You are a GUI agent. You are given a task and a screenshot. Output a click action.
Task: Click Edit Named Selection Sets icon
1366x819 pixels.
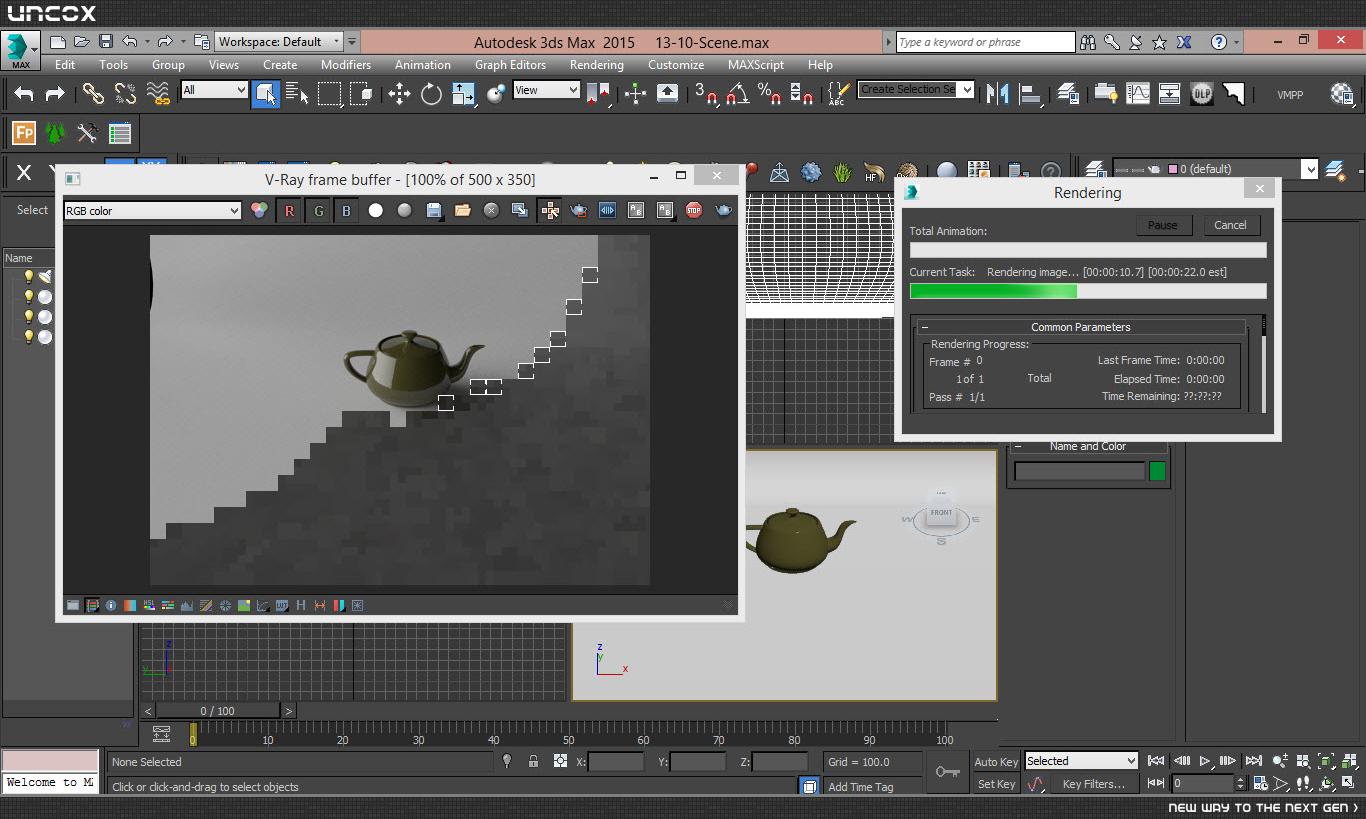[838, 93]
